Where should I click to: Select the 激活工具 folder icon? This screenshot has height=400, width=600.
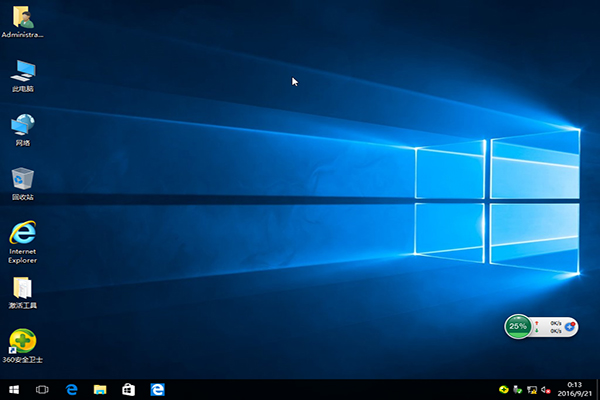22,288
